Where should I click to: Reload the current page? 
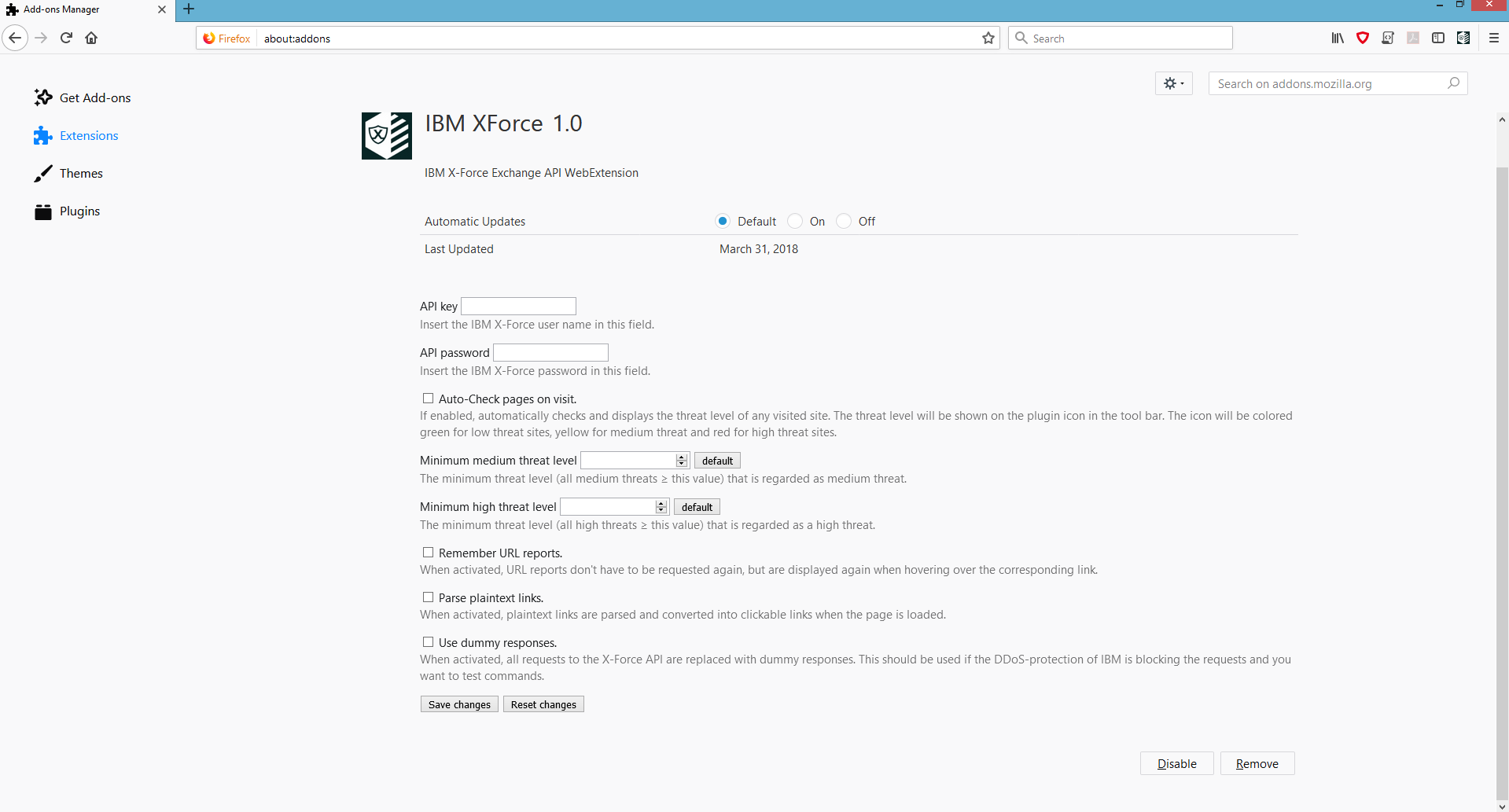[x=67, y=38]
